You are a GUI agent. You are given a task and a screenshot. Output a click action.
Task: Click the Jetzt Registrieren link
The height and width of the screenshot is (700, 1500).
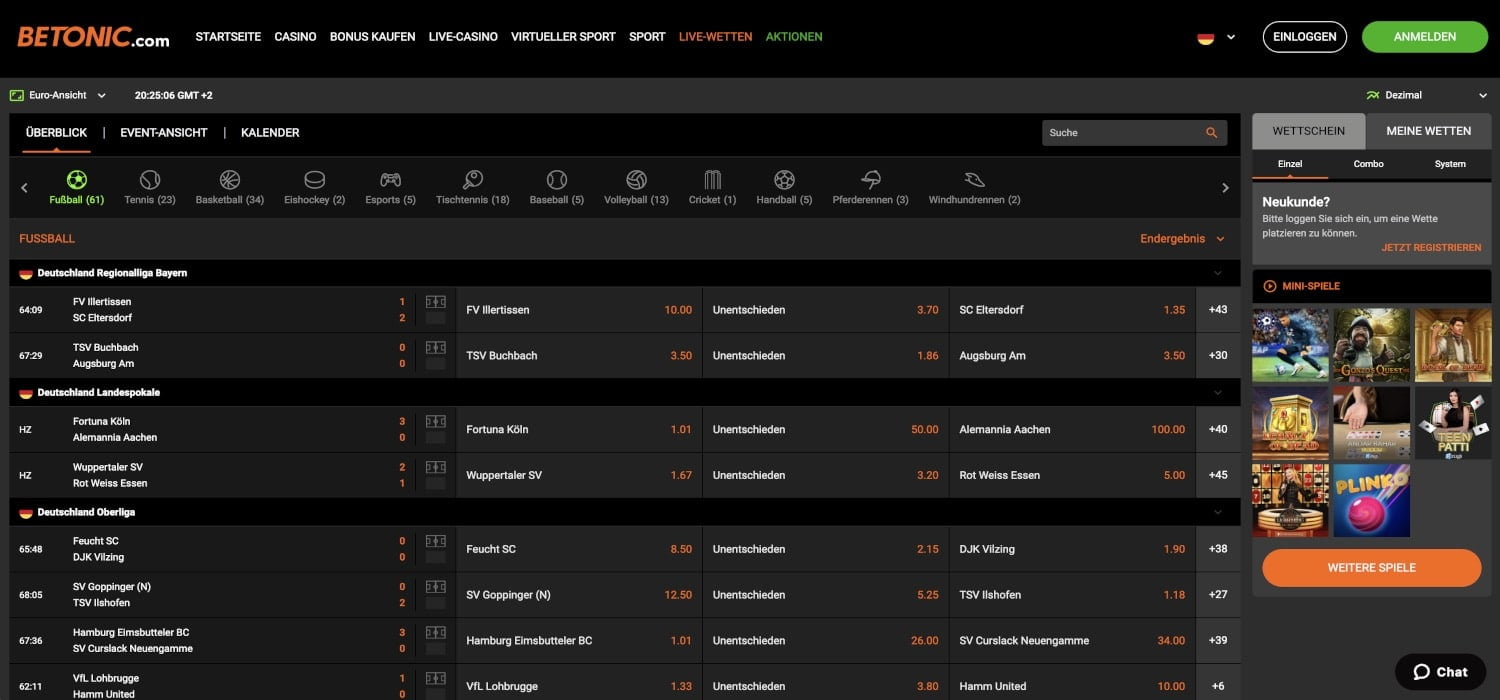[1431, 247]
